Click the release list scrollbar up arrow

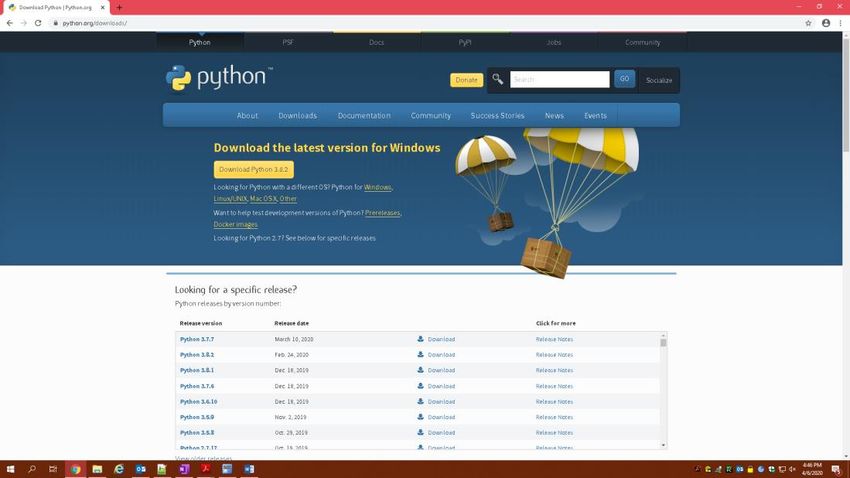pyautogui.click(x=663, y=336)
